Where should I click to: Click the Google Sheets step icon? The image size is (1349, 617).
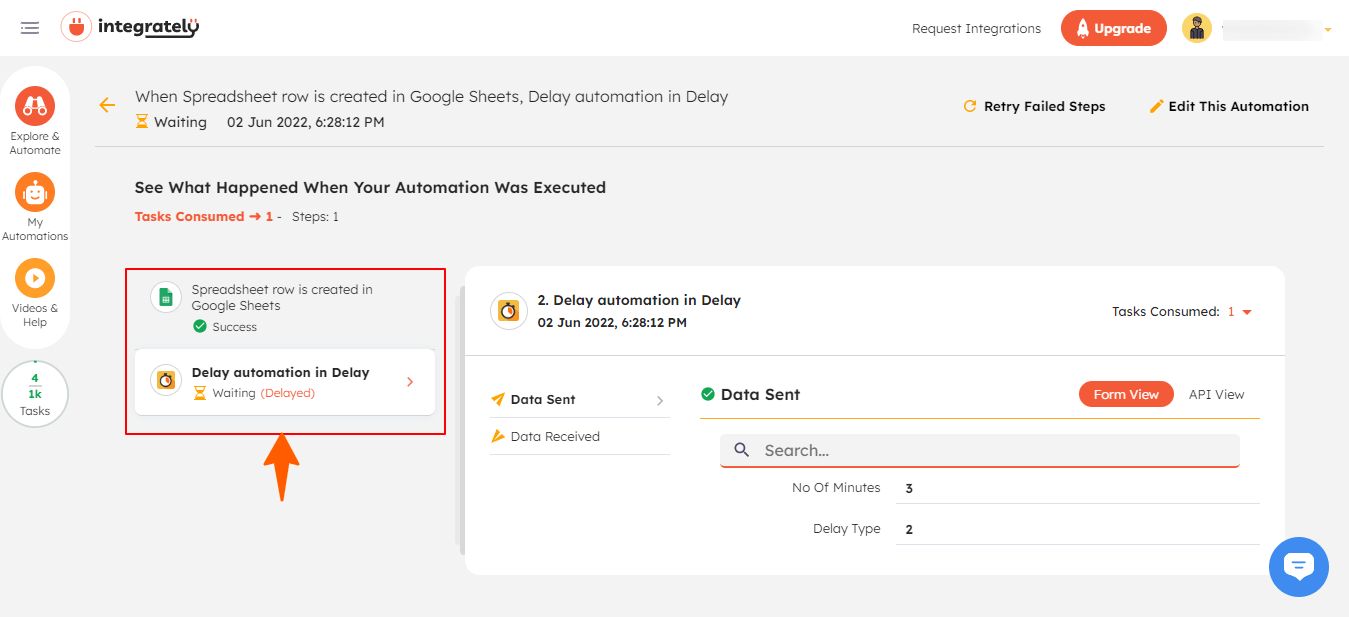pyautogui.click(x=165, y=297)
